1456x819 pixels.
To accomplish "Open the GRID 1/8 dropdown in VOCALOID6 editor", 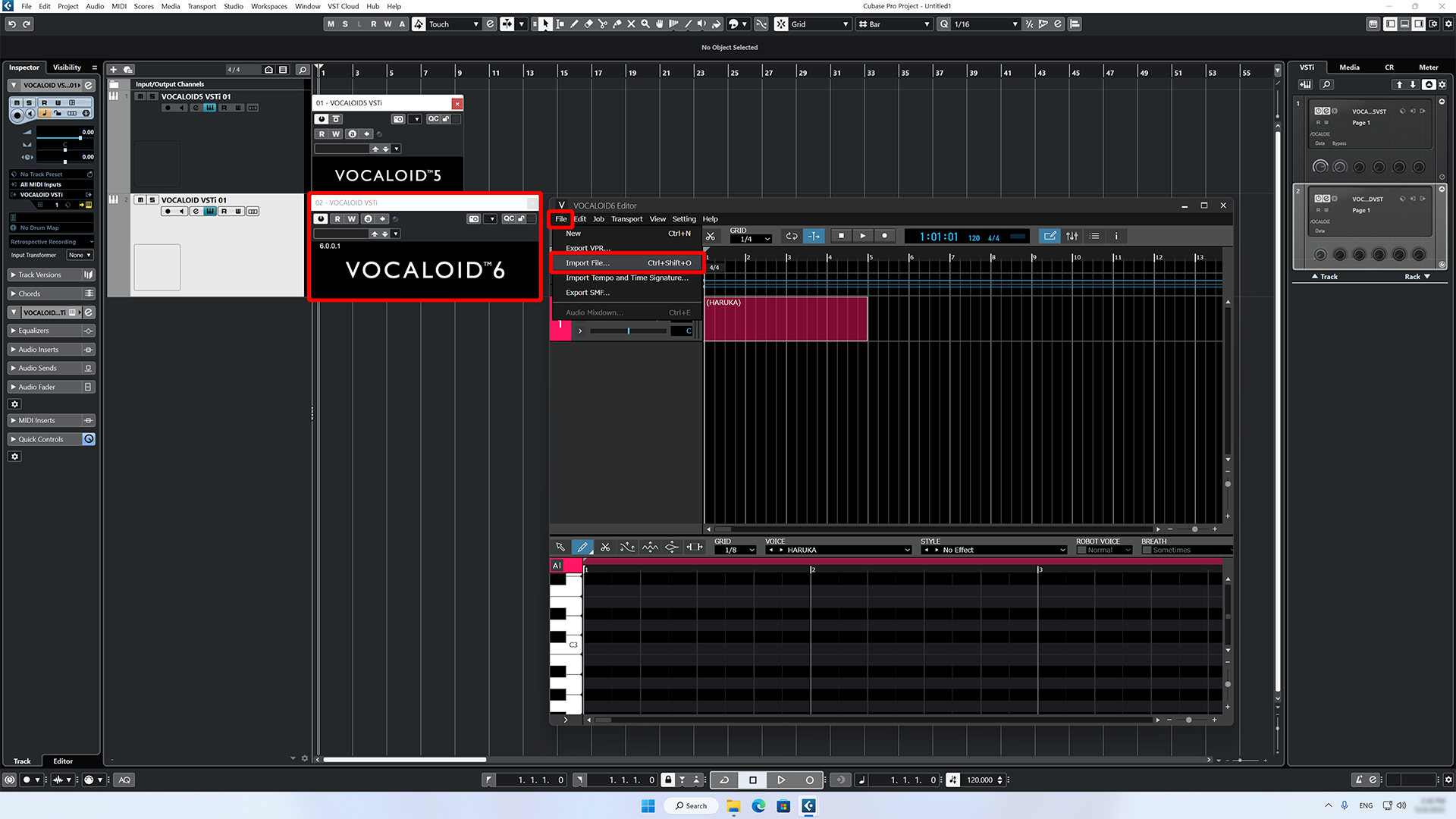I will point(734,550).
